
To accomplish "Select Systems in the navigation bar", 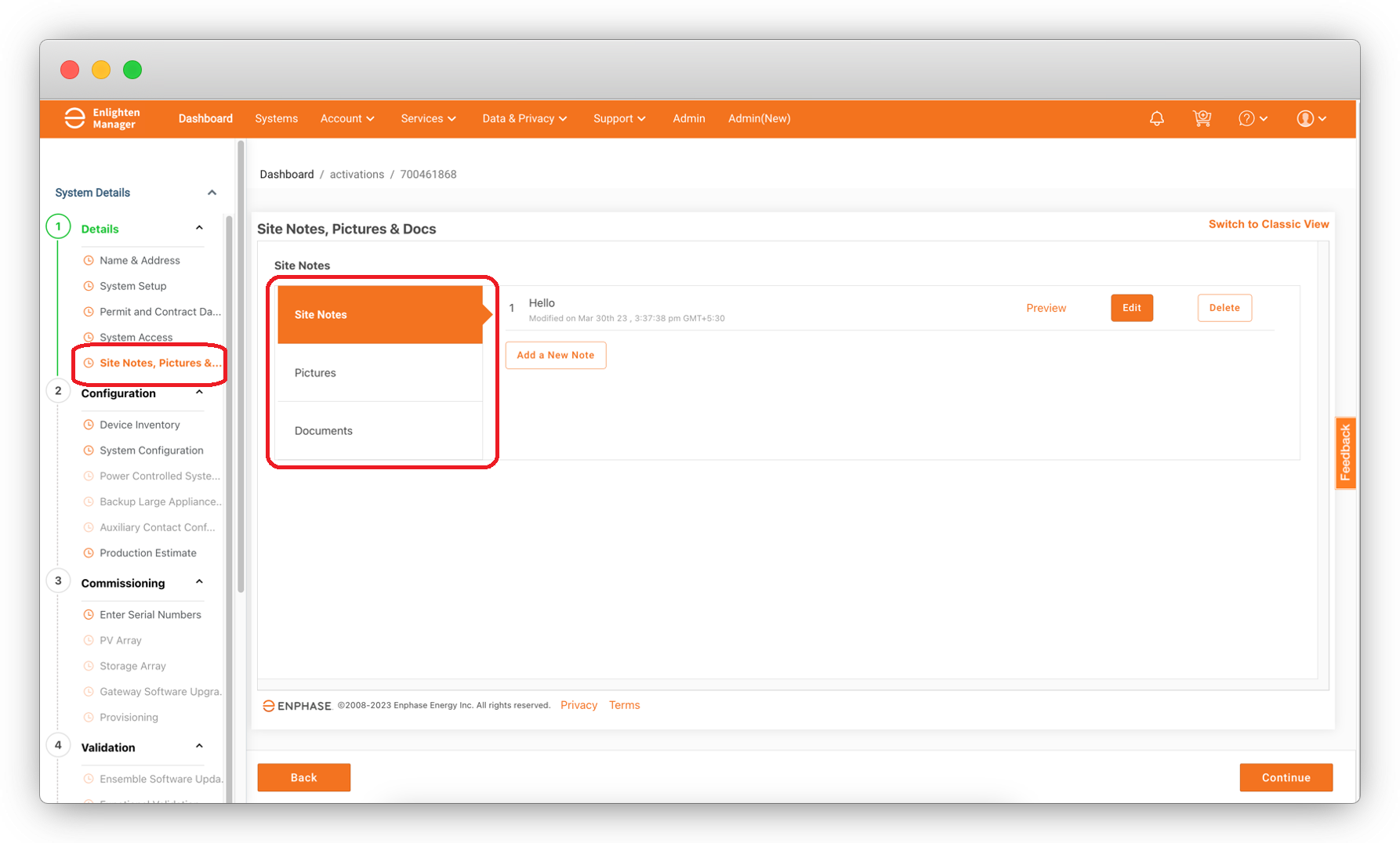I will [276, 118].
